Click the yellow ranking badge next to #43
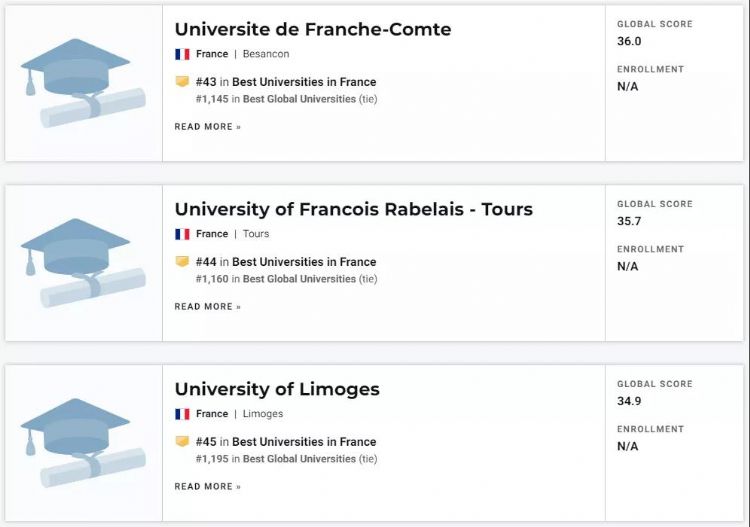The height and width of the screenshot is (527, 750). pos(182,81)
